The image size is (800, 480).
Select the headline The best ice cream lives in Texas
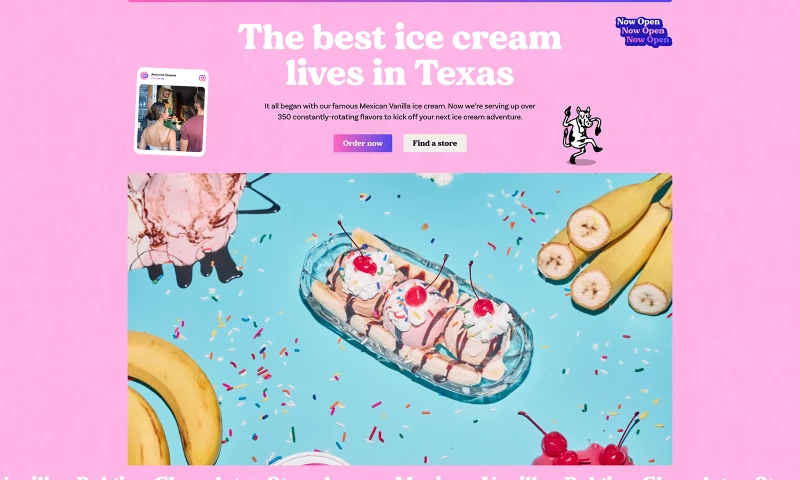pyautogui.click(x=399, y=55)
